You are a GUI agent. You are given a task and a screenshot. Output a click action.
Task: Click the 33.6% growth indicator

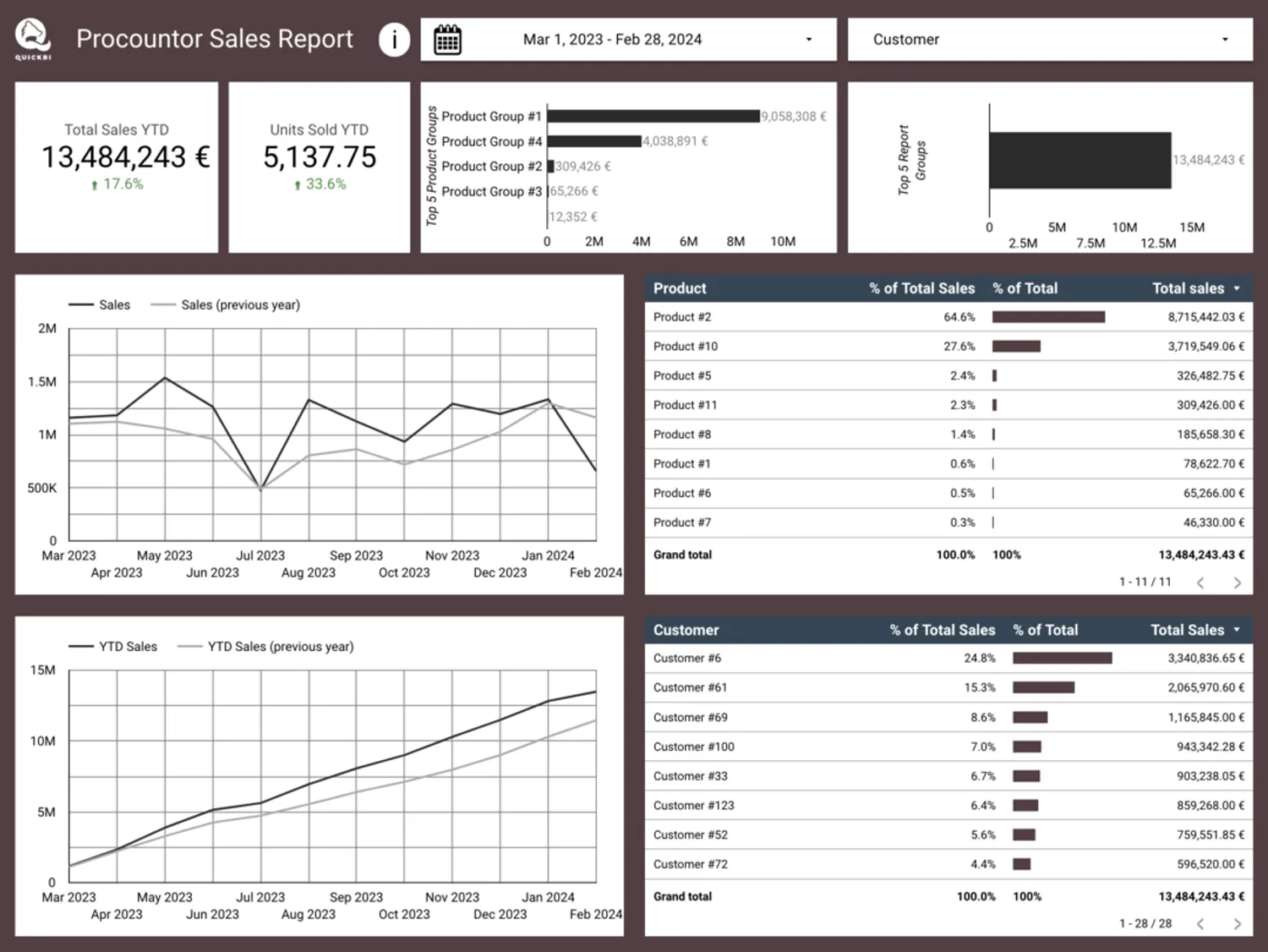(x=320, y=184)
